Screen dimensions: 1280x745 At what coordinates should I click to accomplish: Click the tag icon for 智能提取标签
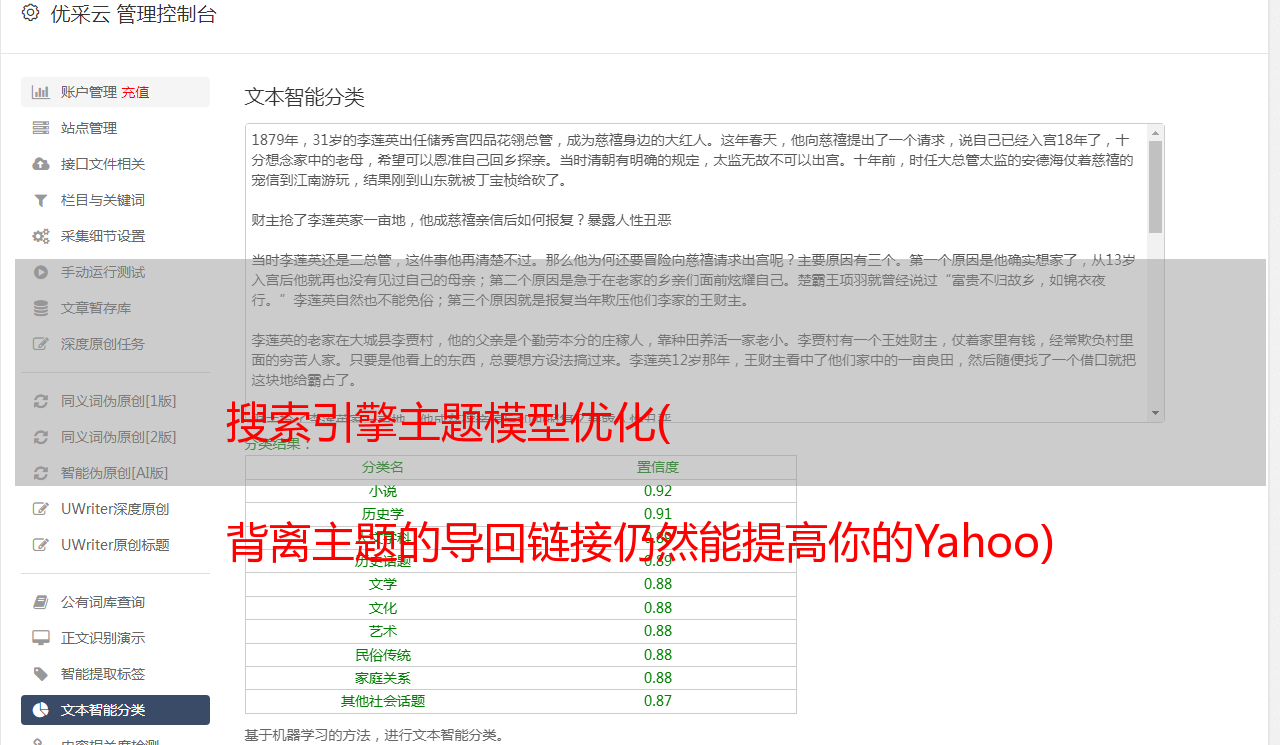tap(41, 674)
